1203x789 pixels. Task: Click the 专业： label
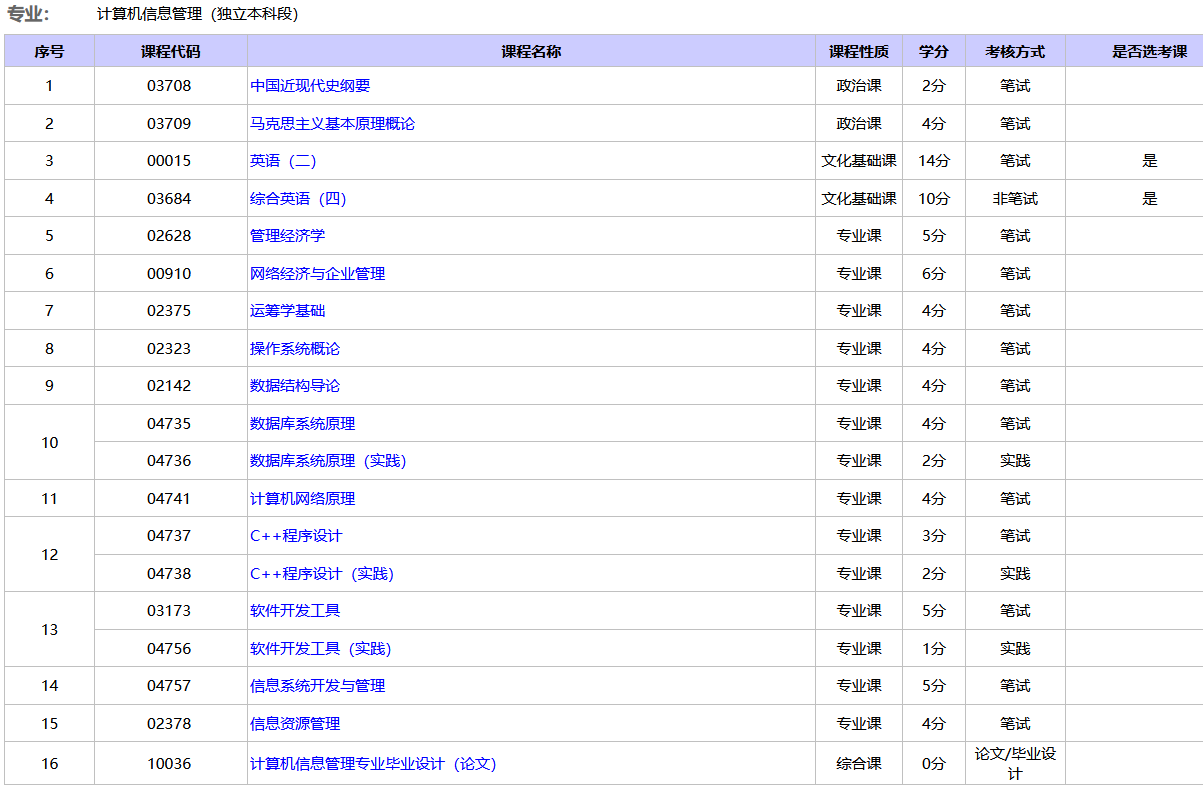28,14
